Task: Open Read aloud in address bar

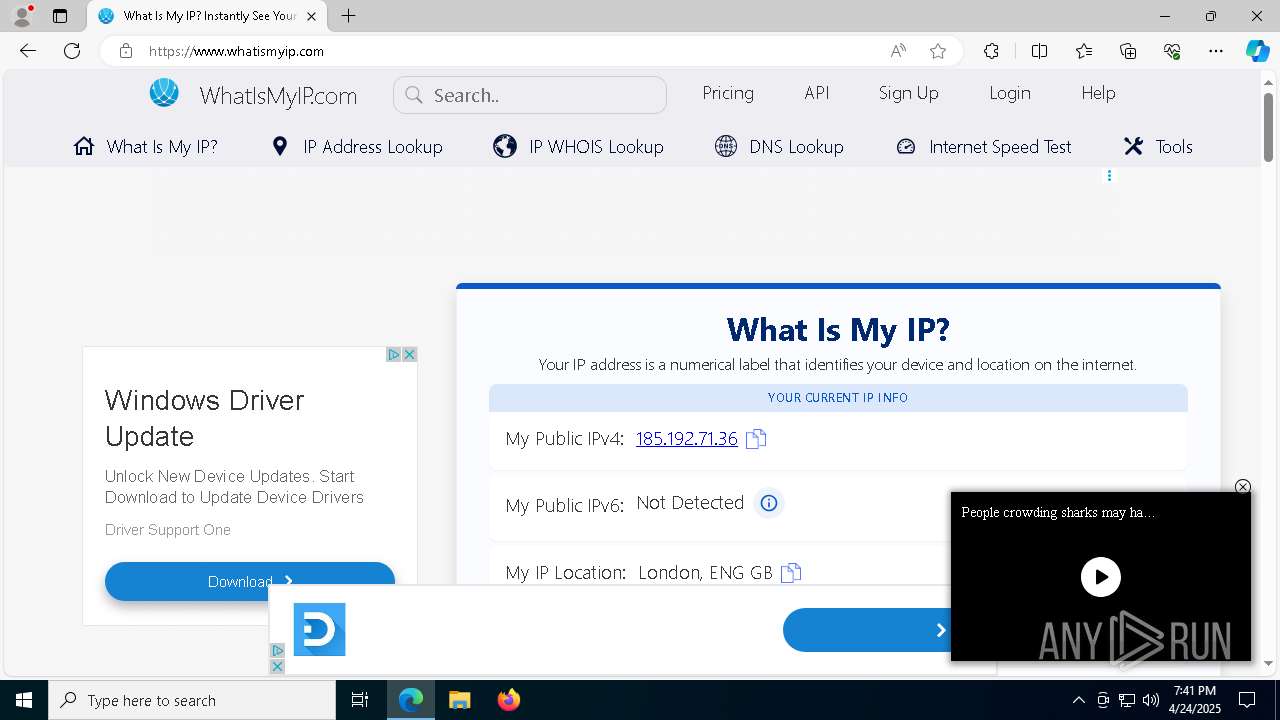Action: pyautogui.click(x=898, y=51)
